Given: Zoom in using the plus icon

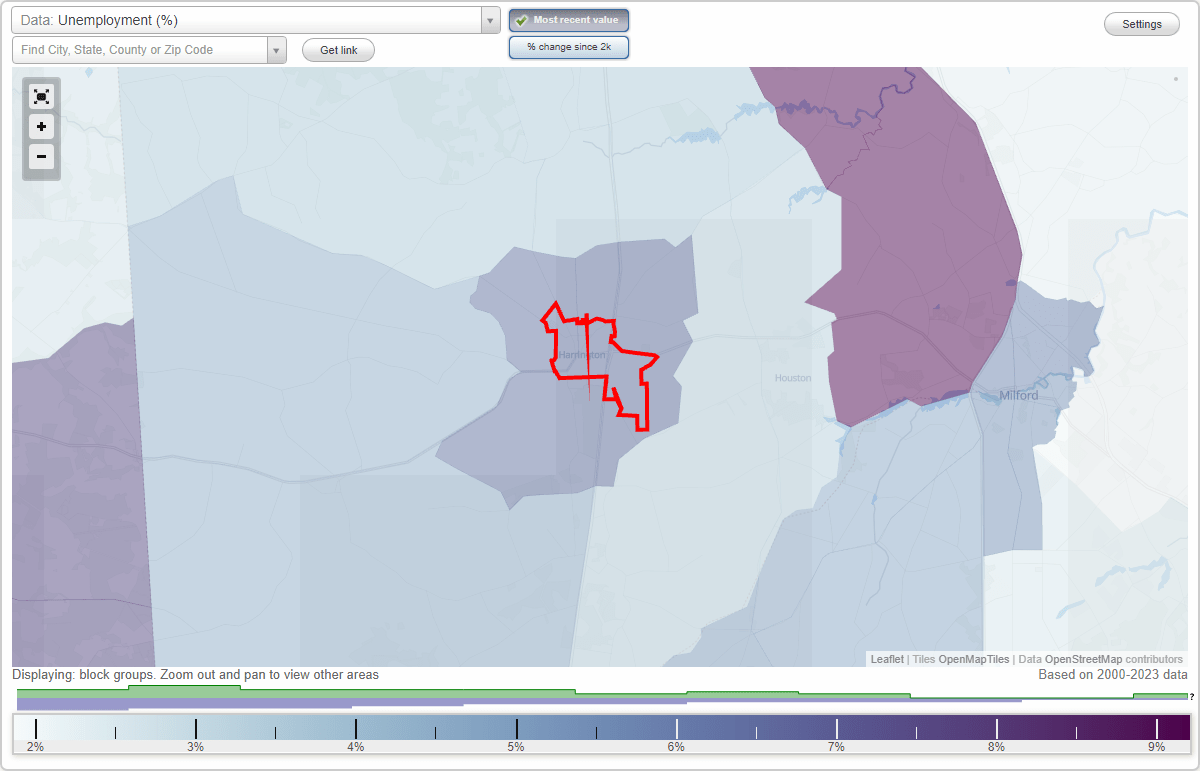Looking at the screenshot, I should 41,127.
